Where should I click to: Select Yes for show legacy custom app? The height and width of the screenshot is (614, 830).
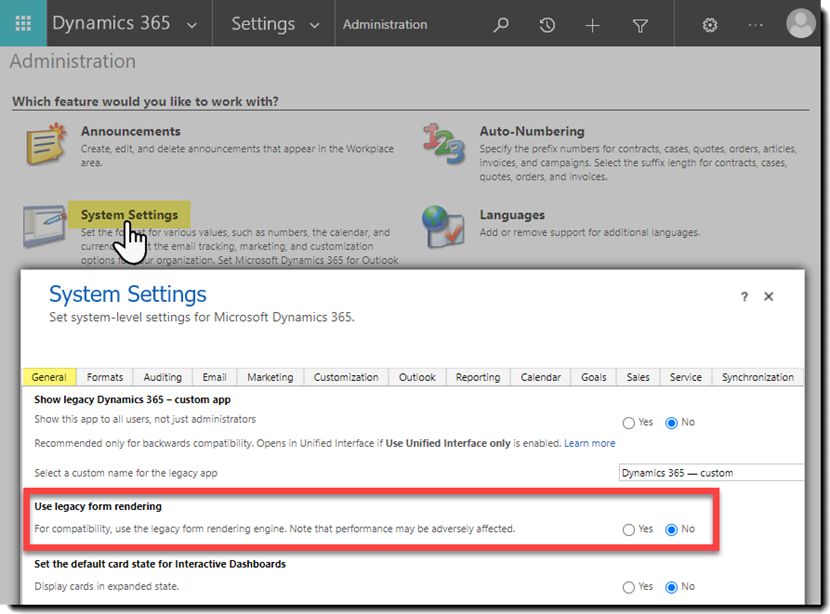(628, 423)
